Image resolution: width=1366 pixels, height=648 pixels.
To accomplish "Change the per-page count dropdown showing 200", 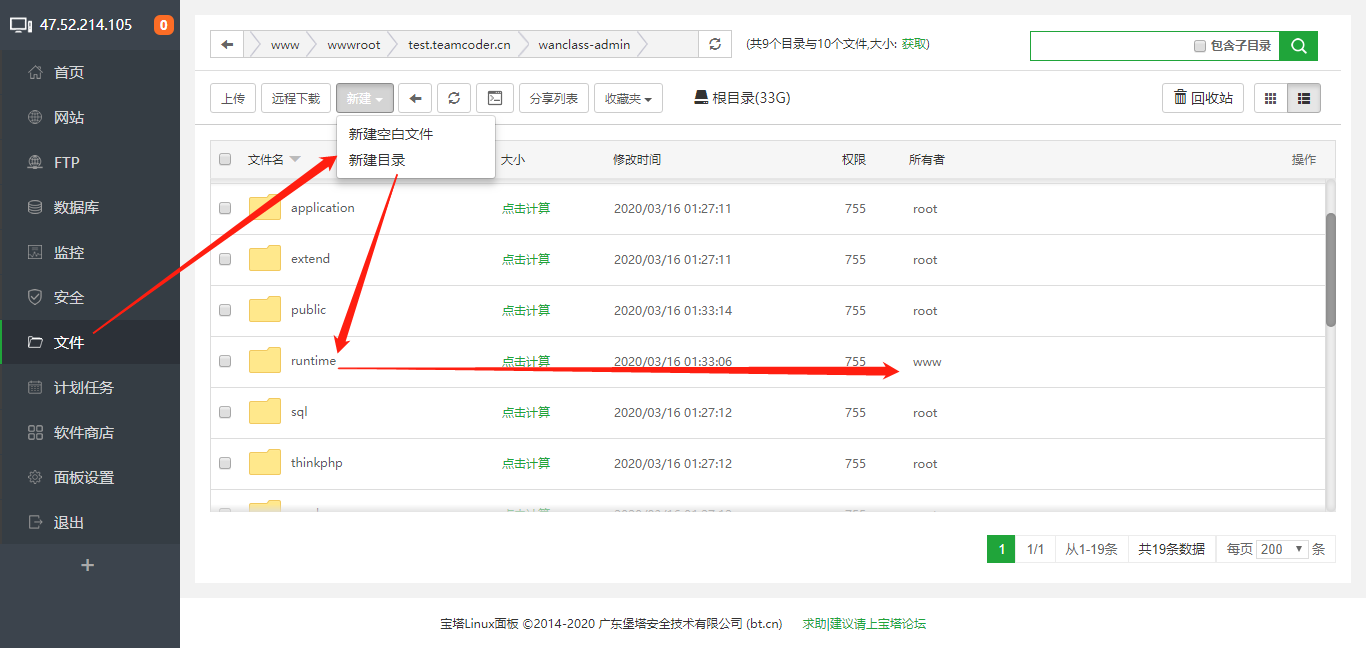I will pos(1282,548).
